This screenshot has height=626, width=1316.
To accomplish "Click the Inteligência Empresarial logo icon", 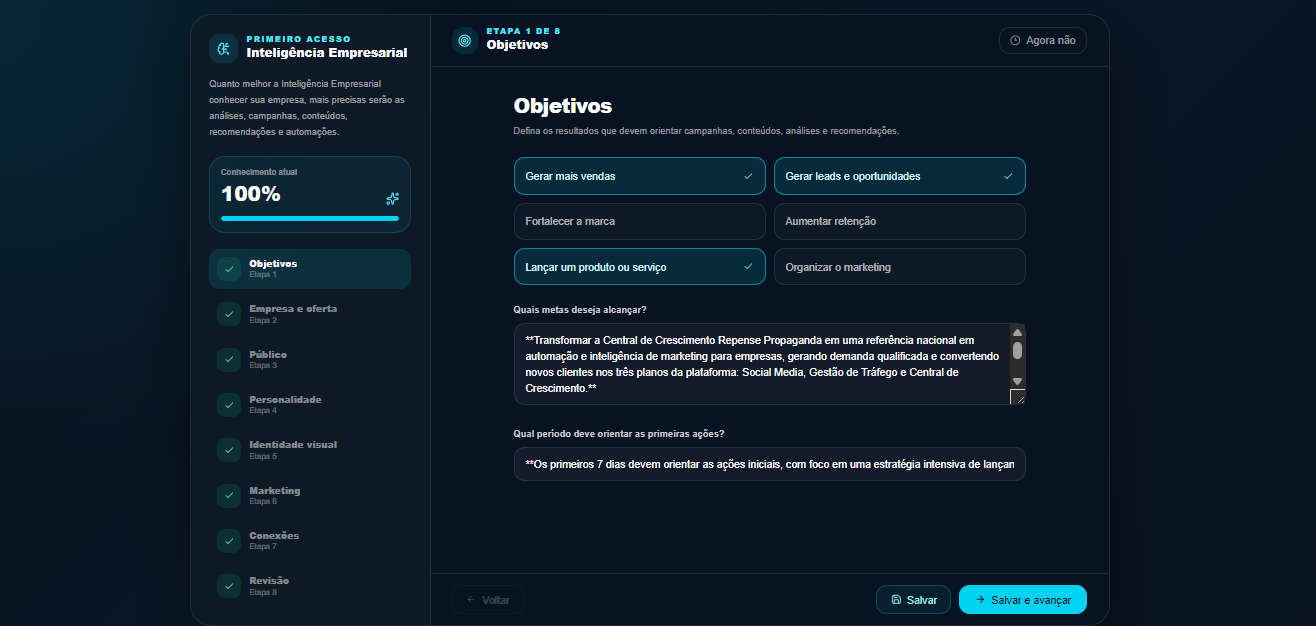I will (x=223, y=48).
